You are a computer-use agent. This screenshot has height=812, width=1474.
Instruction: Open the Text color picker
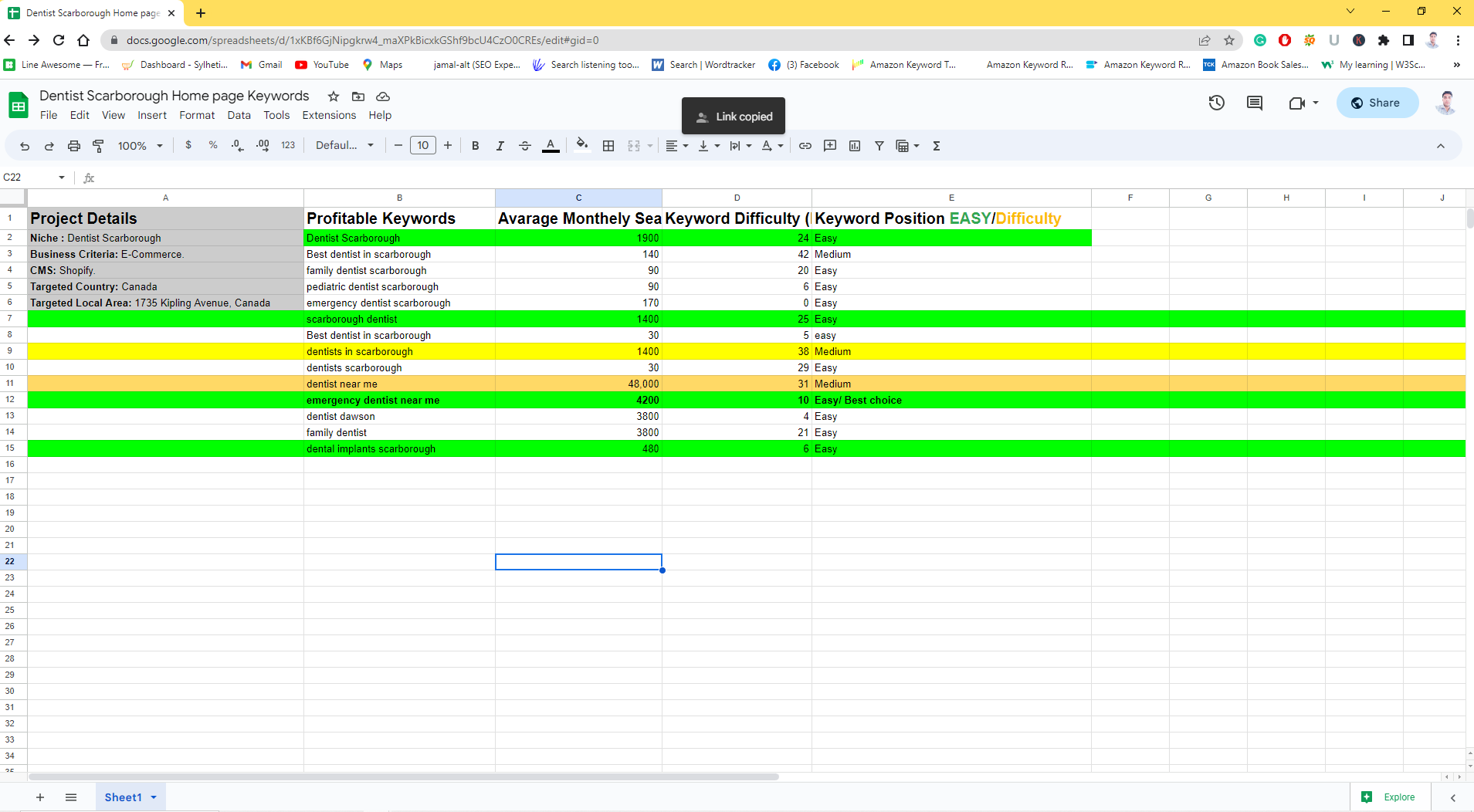pos(550,145)
